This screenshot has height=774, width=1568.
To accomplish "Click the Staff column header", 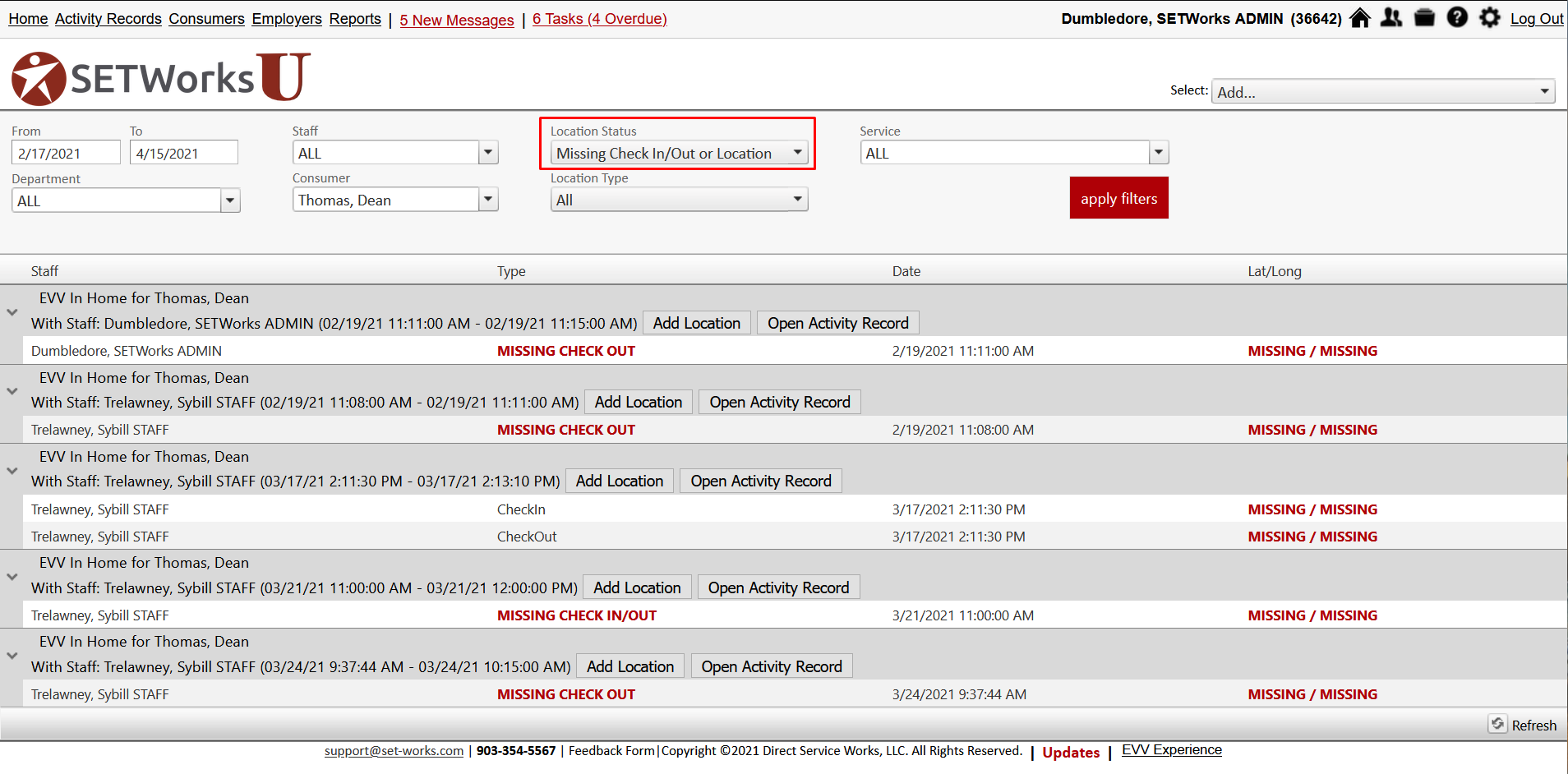I will tap(44, 271).
